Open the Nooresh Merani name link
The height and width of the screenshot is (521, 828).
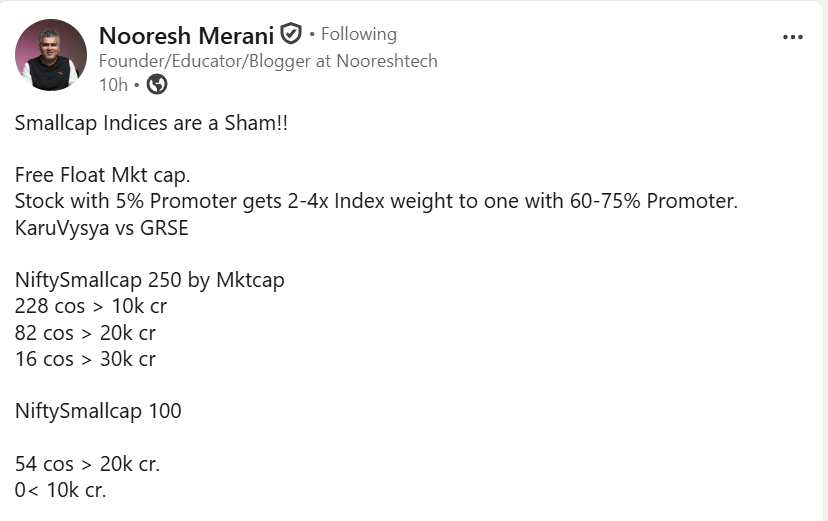click(x=186, y=35)
